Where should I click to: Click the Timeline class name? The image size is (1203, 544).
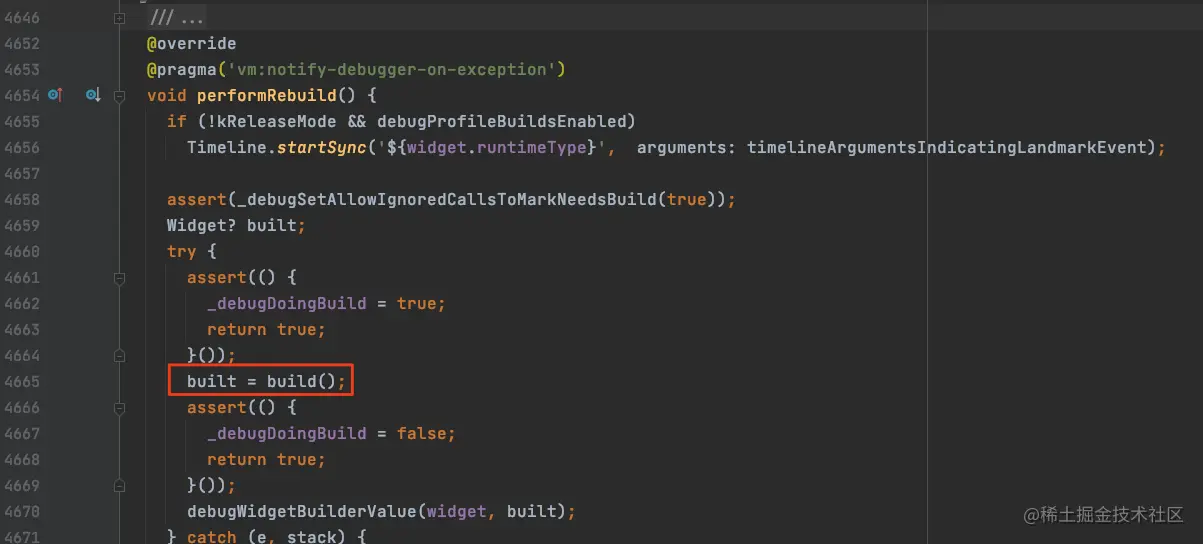click(227, 148)
